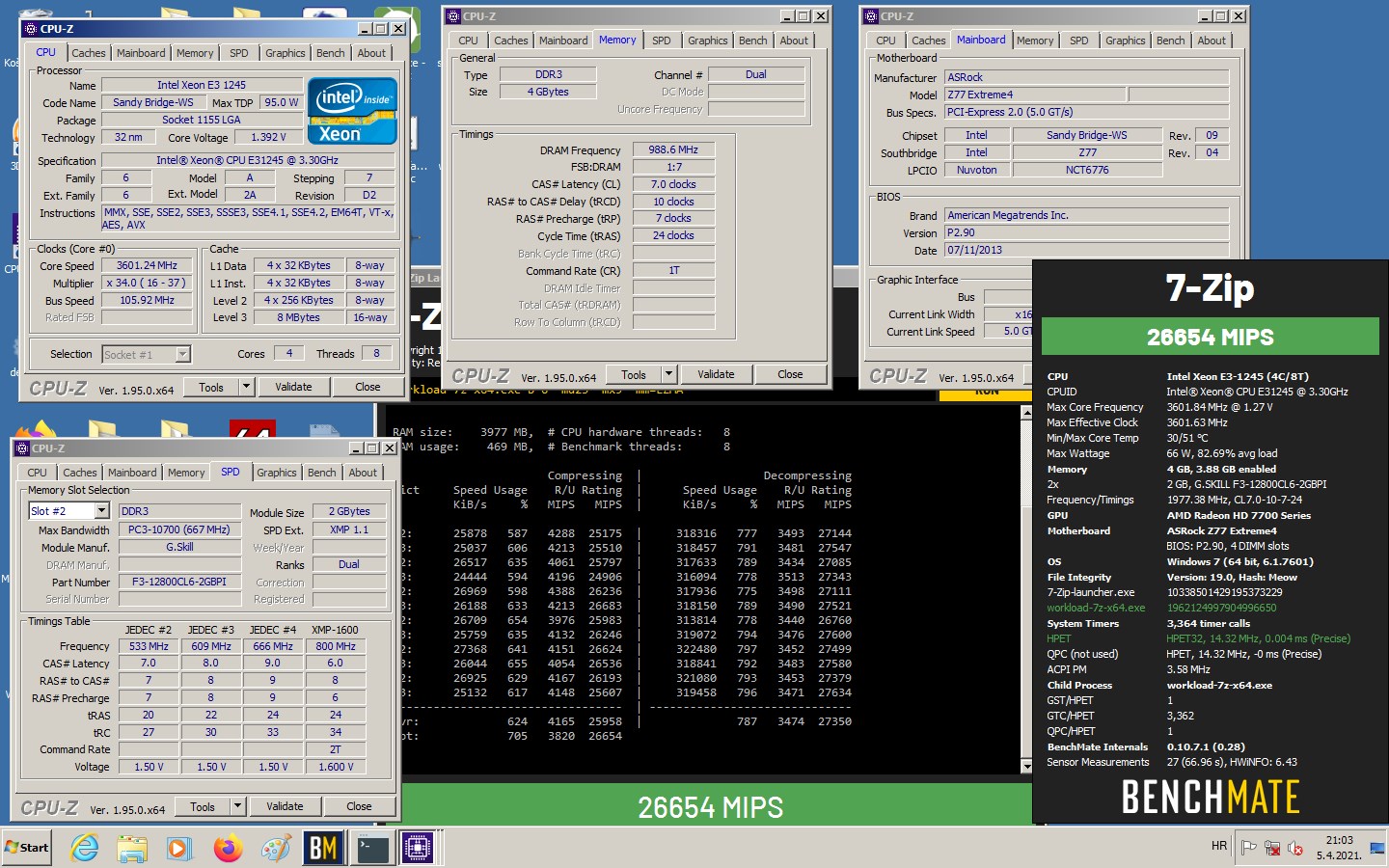Open Windows Explorer folder icon in taskbar

[x=132, y=848]
